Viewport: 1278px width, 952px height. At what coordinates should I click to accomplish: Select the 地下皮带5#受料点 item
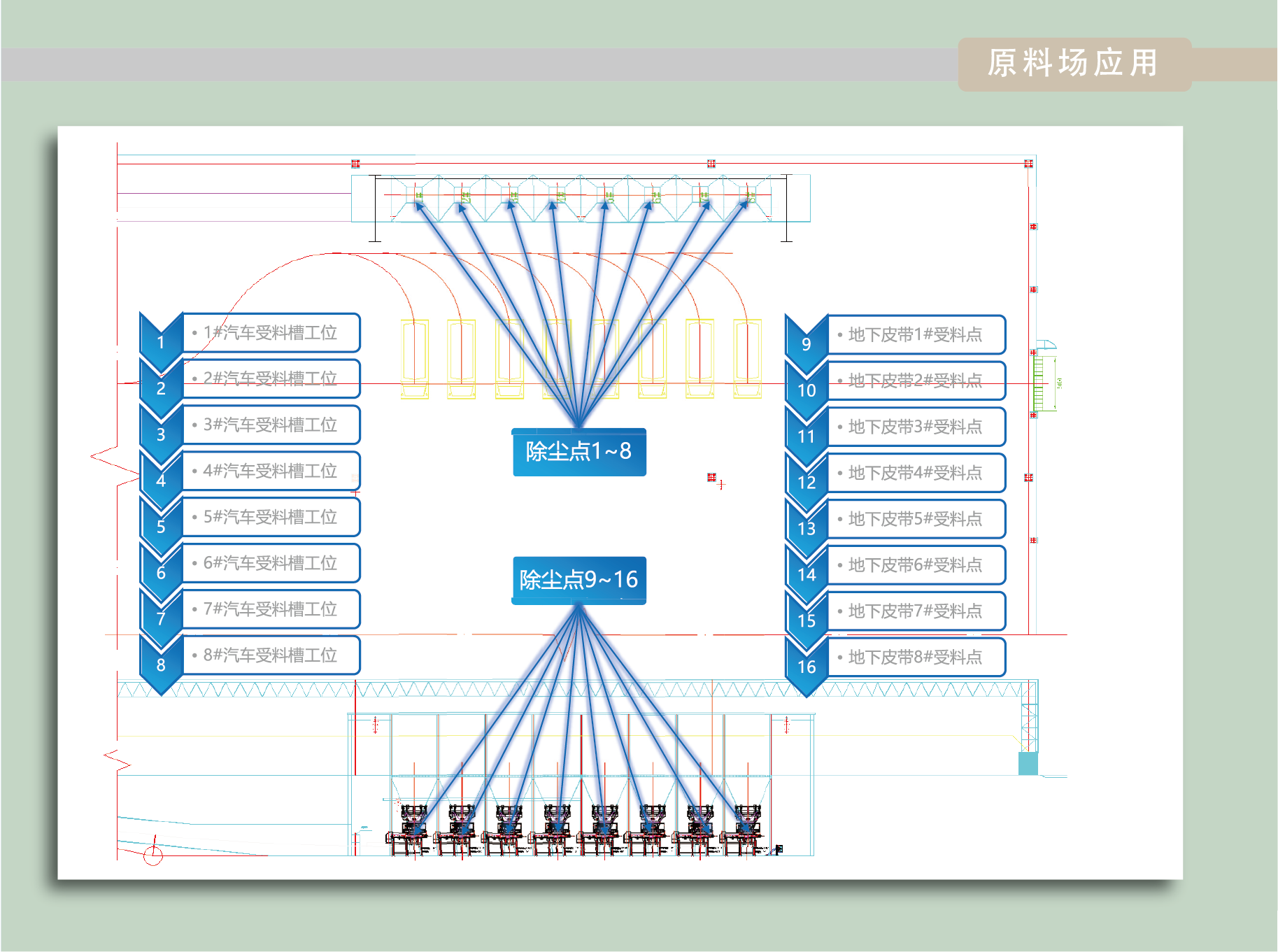coord(917,519)
